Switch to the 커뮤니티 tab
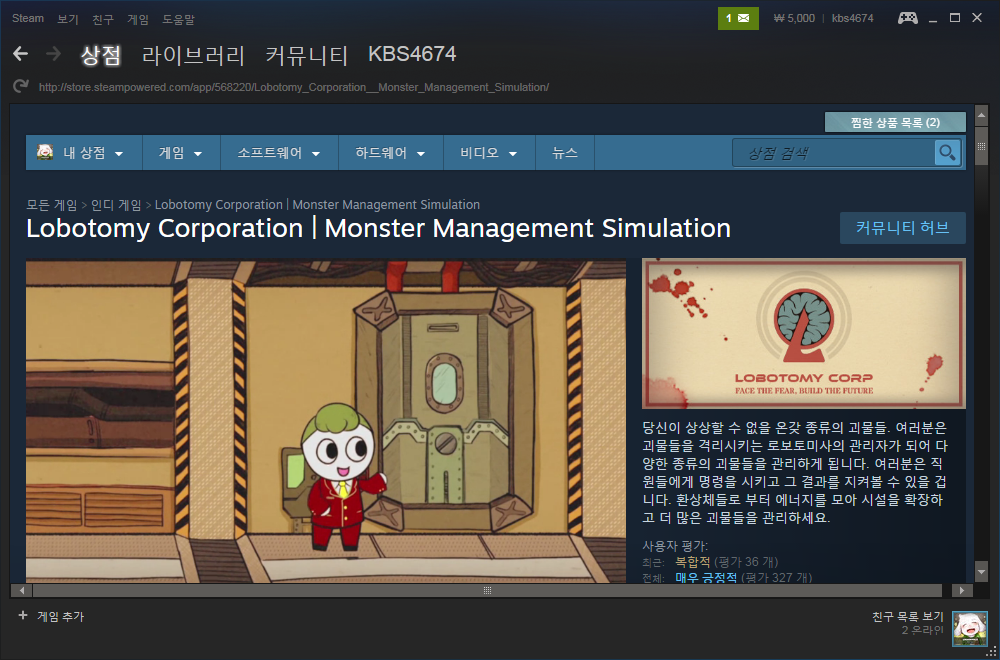 (307, 55)
